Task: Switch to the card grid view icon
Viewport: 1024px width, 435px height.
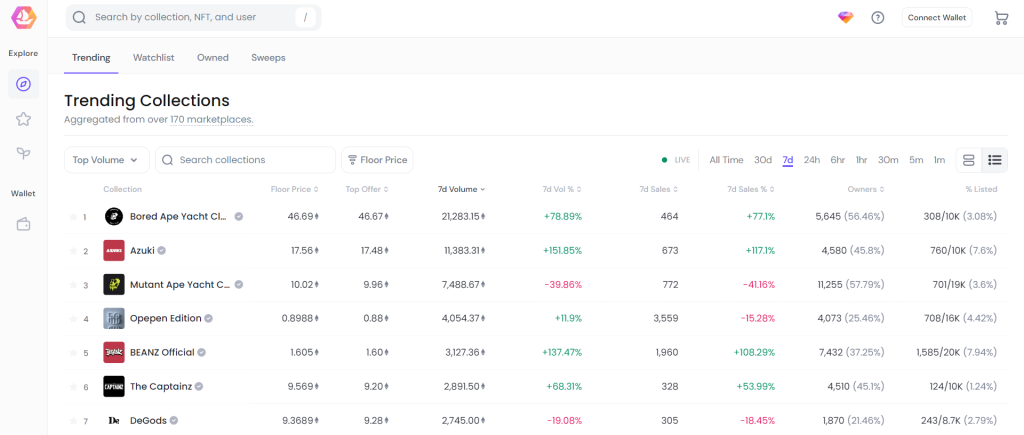Action: click(x=968, y=160)
